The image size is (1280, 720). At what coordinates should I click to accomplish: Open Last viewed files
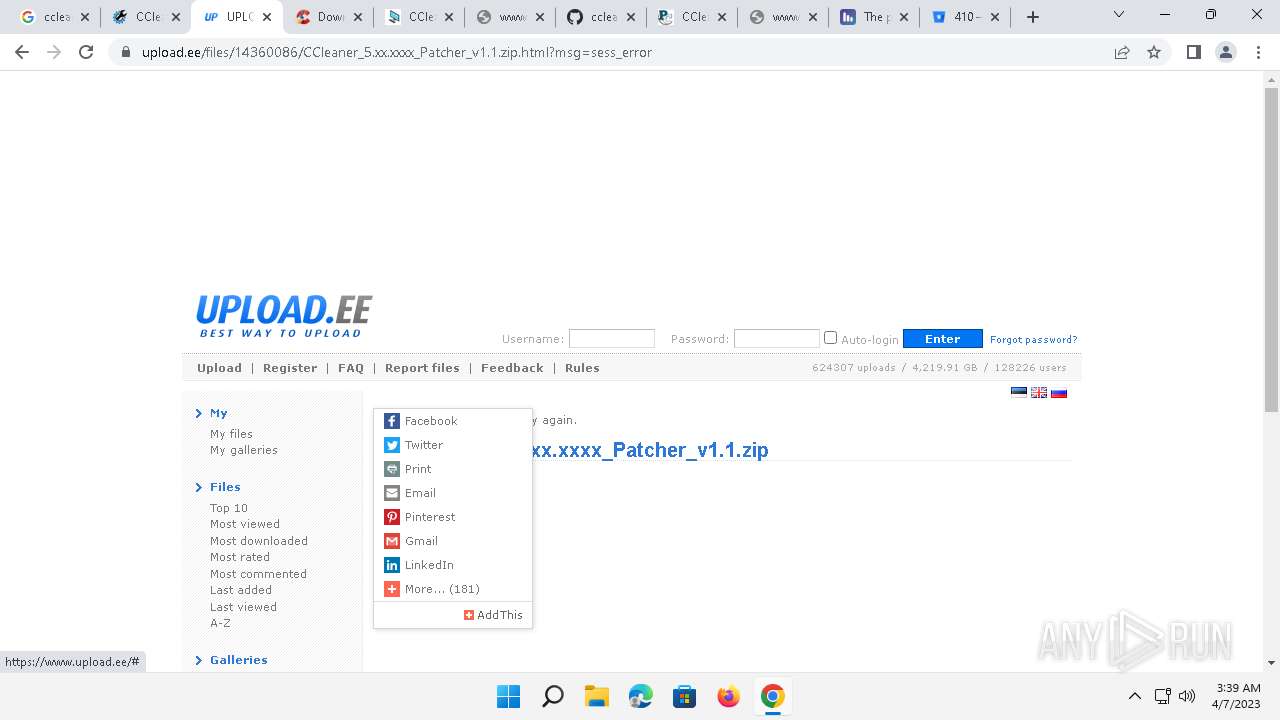[243, 607]
